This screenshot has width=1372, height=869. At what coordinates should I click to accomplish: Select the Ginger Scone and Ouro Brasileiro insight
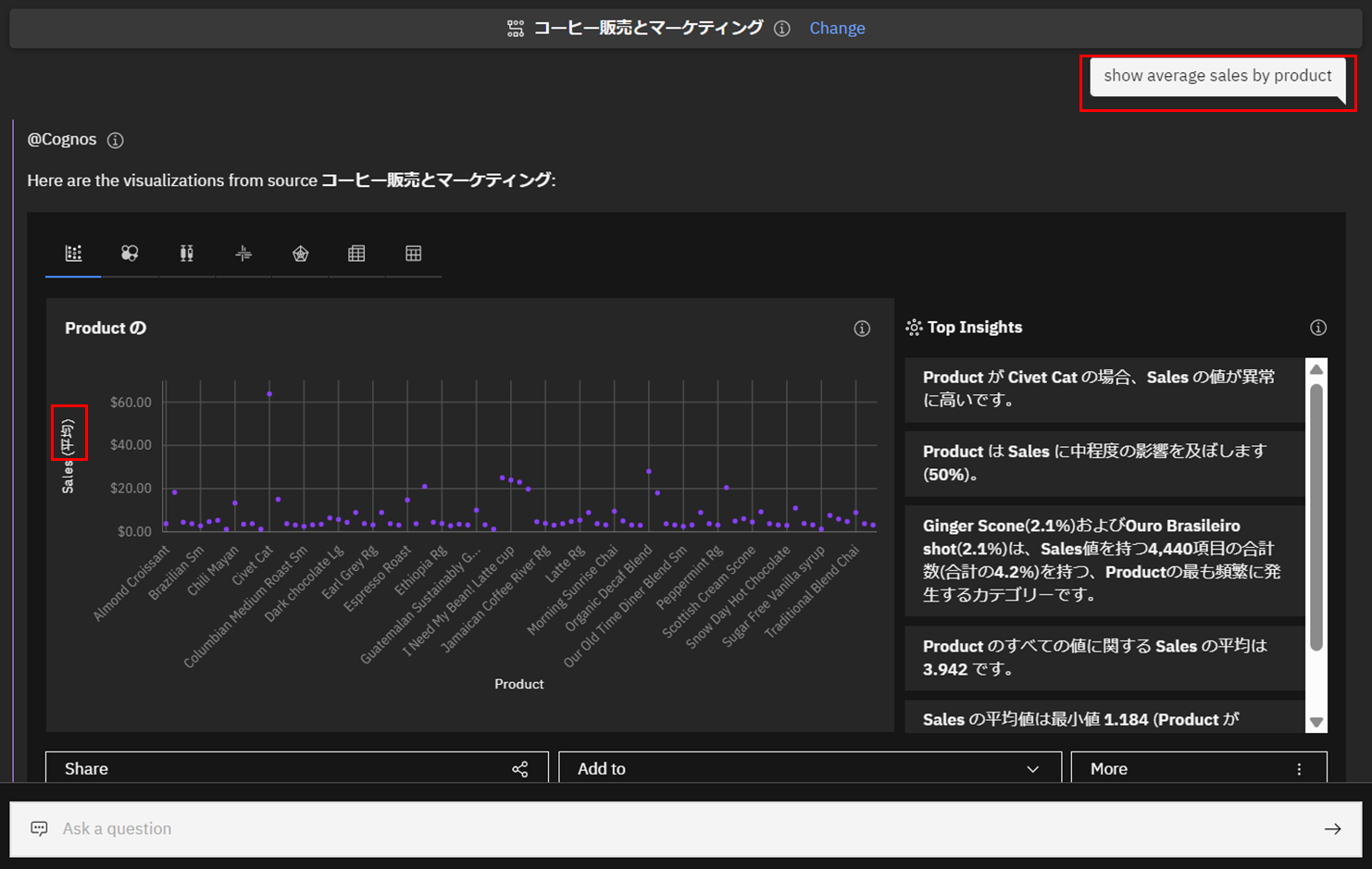[1104, 561]
